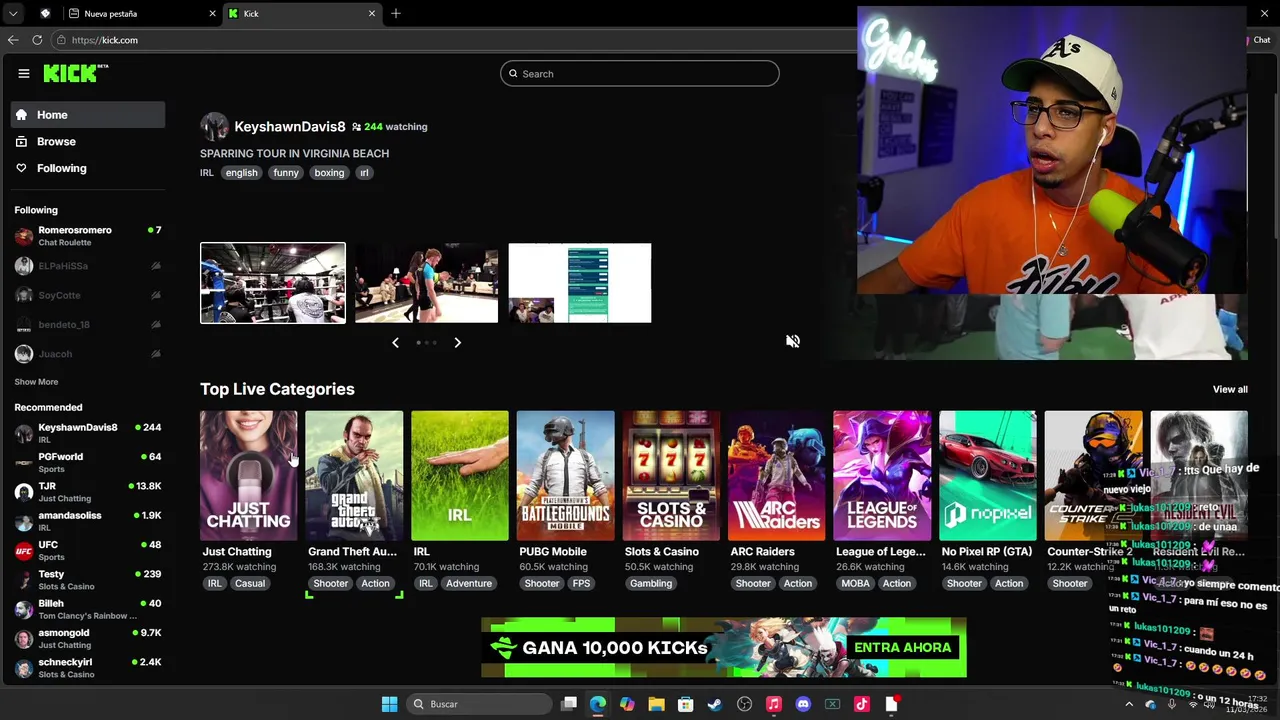
Task: Open the Windows Start menu
Action: (x=389, y=704)
